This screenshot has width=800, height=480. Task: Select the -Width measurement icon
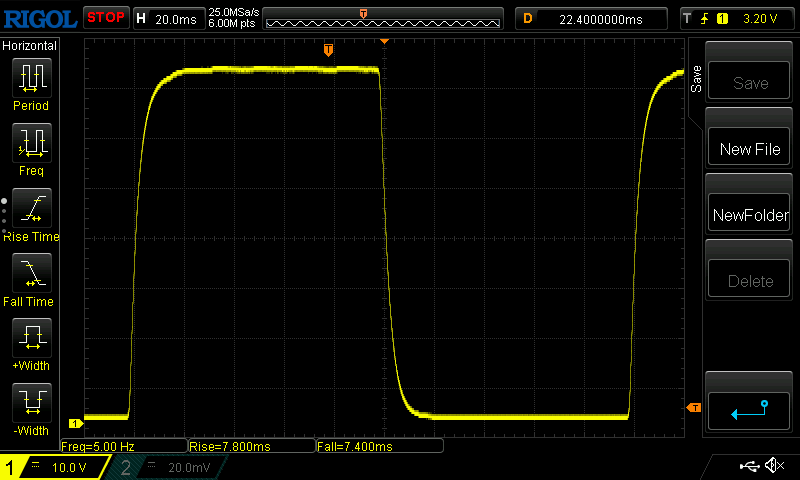pyautogui.click(x=32, y=402)
